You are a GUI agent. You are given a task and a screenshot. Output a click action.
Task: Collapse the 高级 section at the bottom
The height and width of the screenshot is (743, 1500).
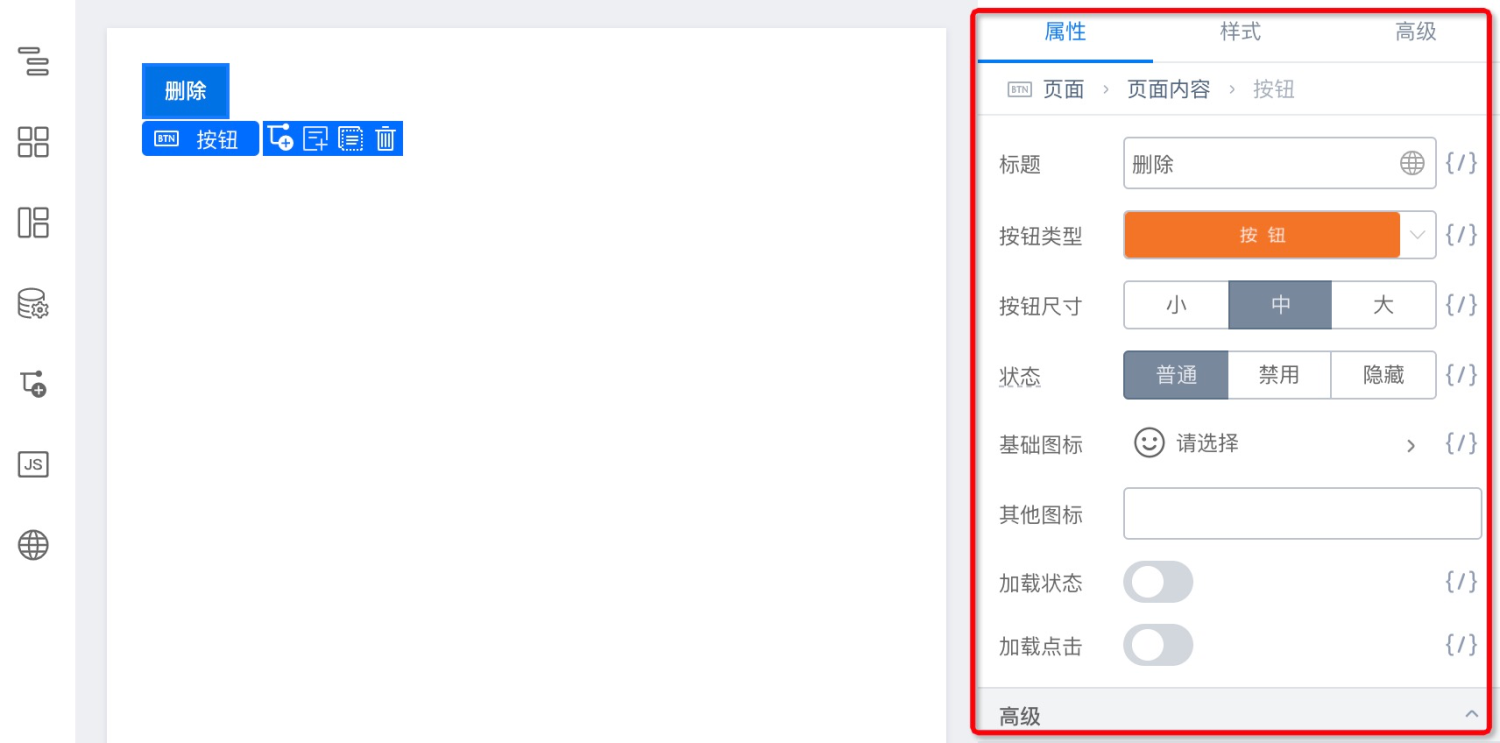click(x=1471, y=714)
